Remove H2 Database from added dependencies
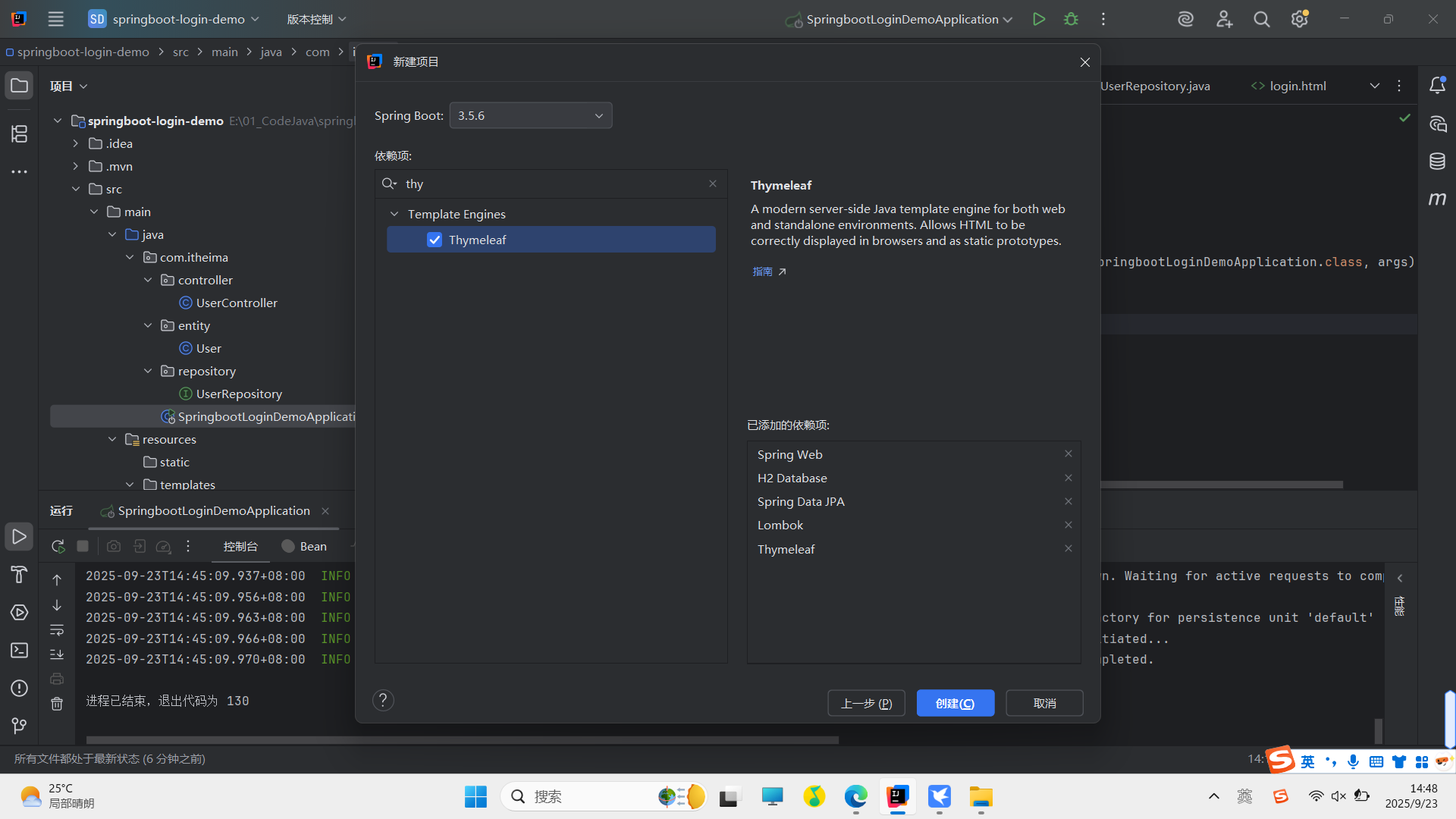Viewport: 1456px width, 819px height. [x=1068, y=478]
